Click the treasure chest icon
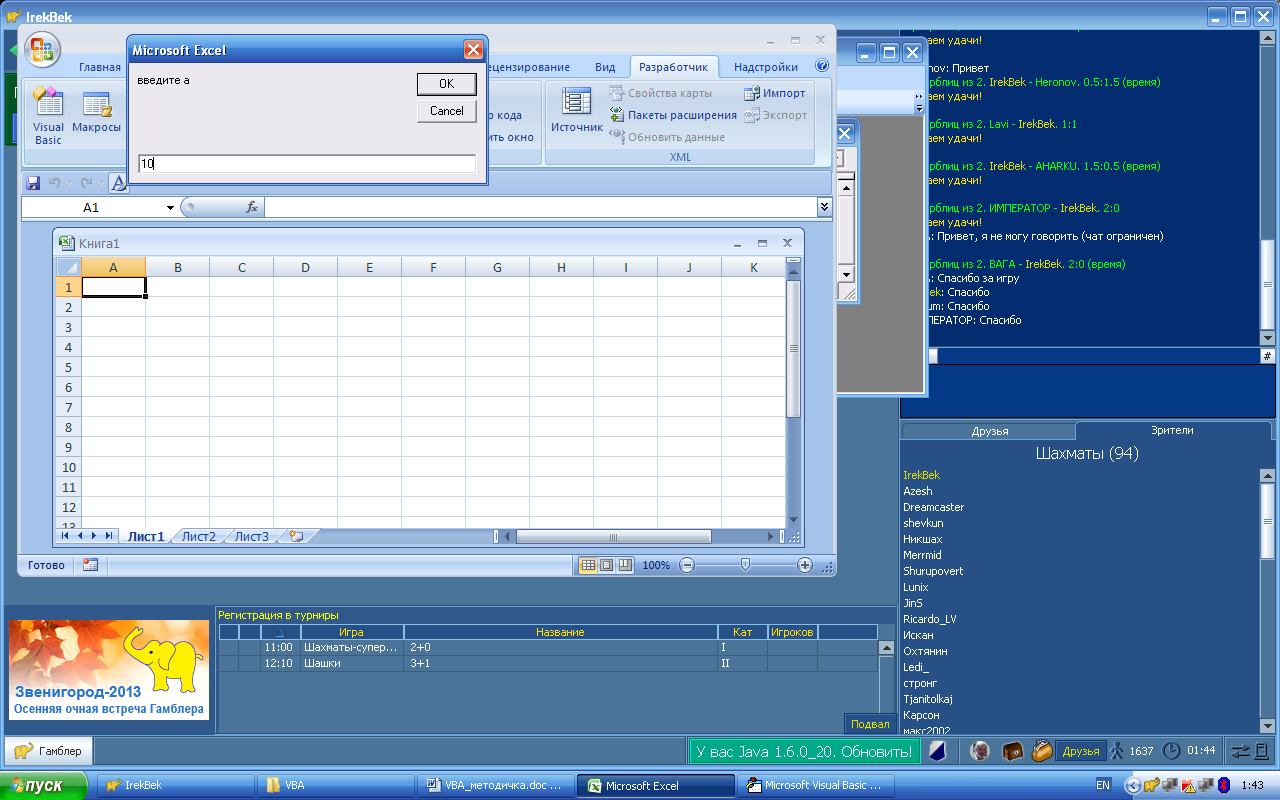The image size is (1280, 800). [1013, 751]
